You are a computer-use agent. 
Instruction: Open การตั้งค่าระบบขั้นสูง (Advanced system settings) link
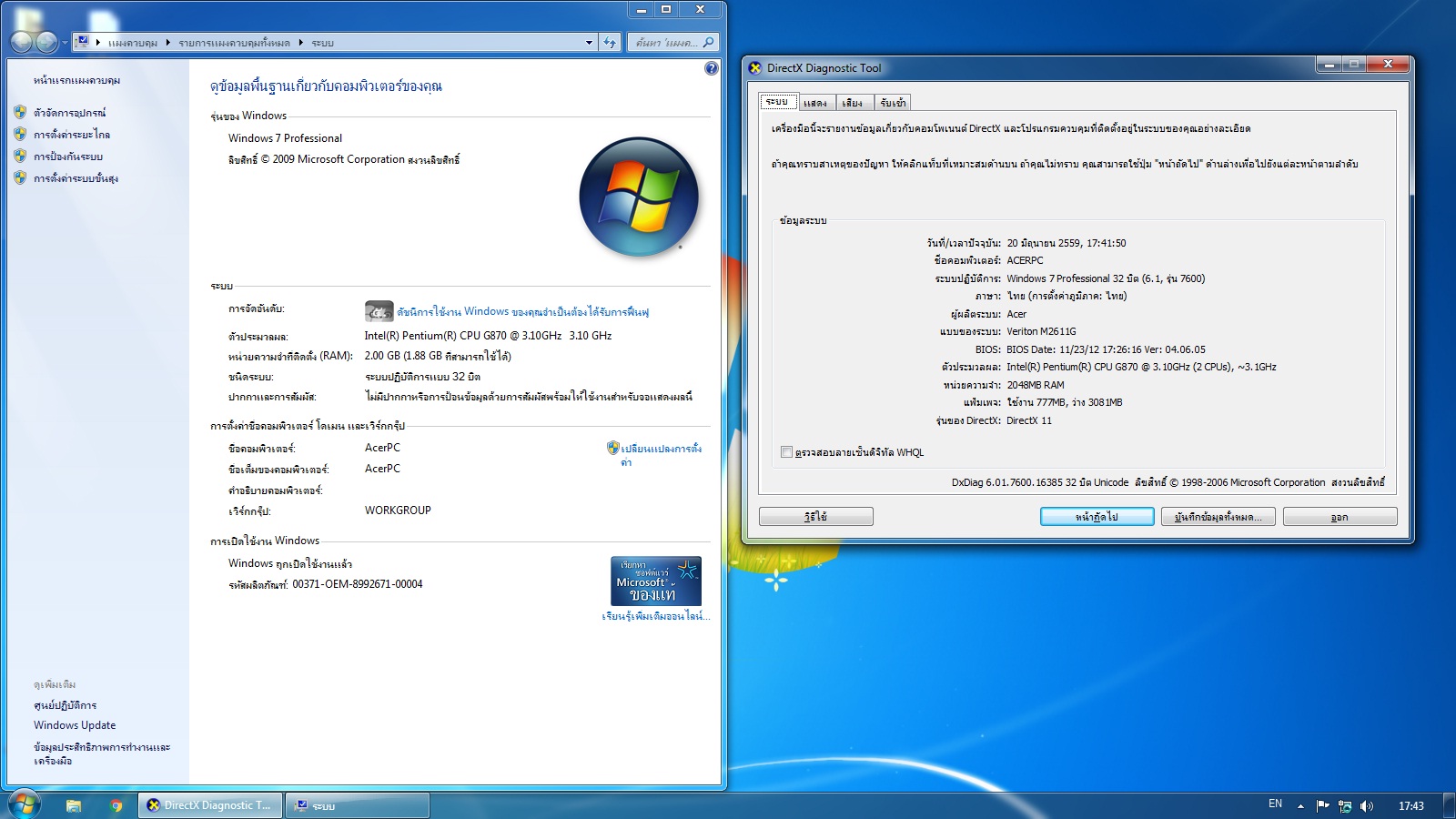point(76,178)
